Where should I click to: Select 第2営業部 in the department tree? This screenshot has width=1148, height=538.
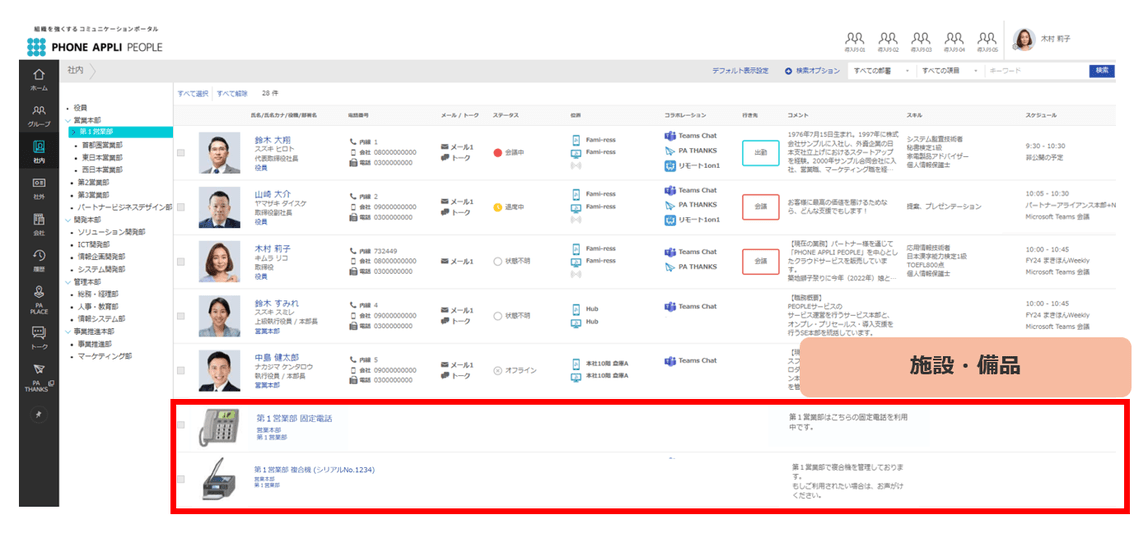pyautogui.click(x=94, y=182)
